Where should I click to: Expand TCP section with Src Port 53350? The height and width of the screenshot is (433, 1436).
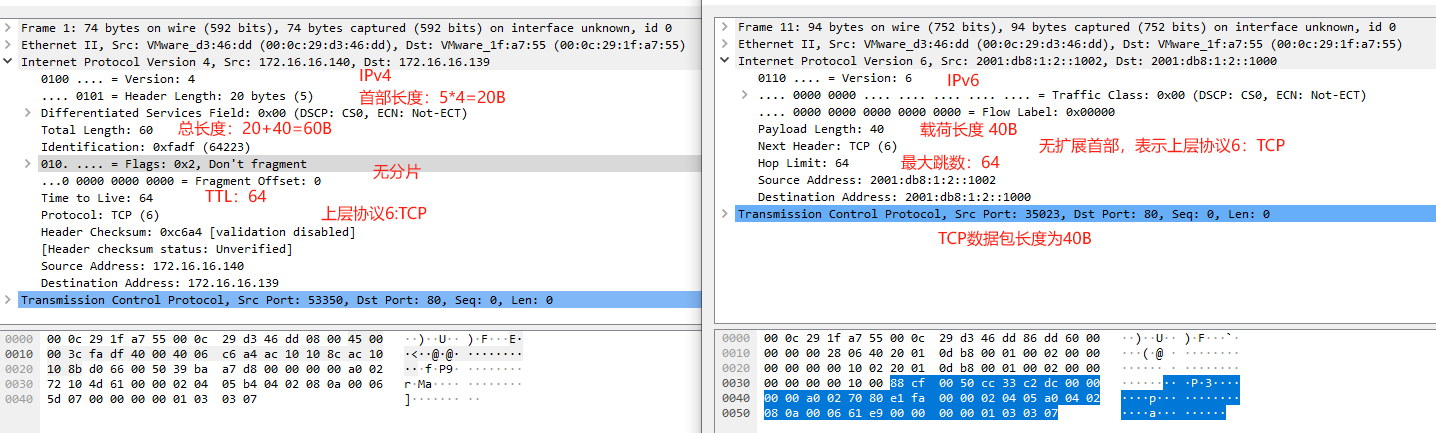pyautogui.click(x=9, y=300)
